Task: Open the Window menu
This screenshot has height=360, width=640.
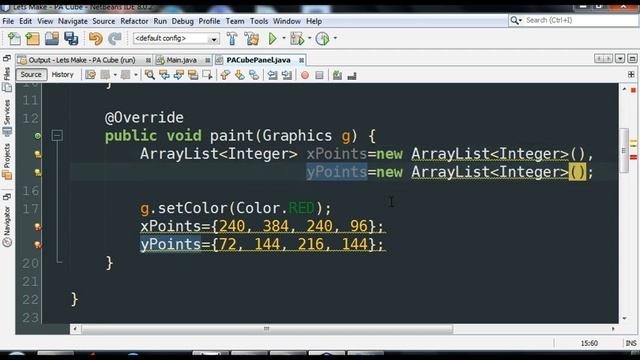Action: coord(287,21)
